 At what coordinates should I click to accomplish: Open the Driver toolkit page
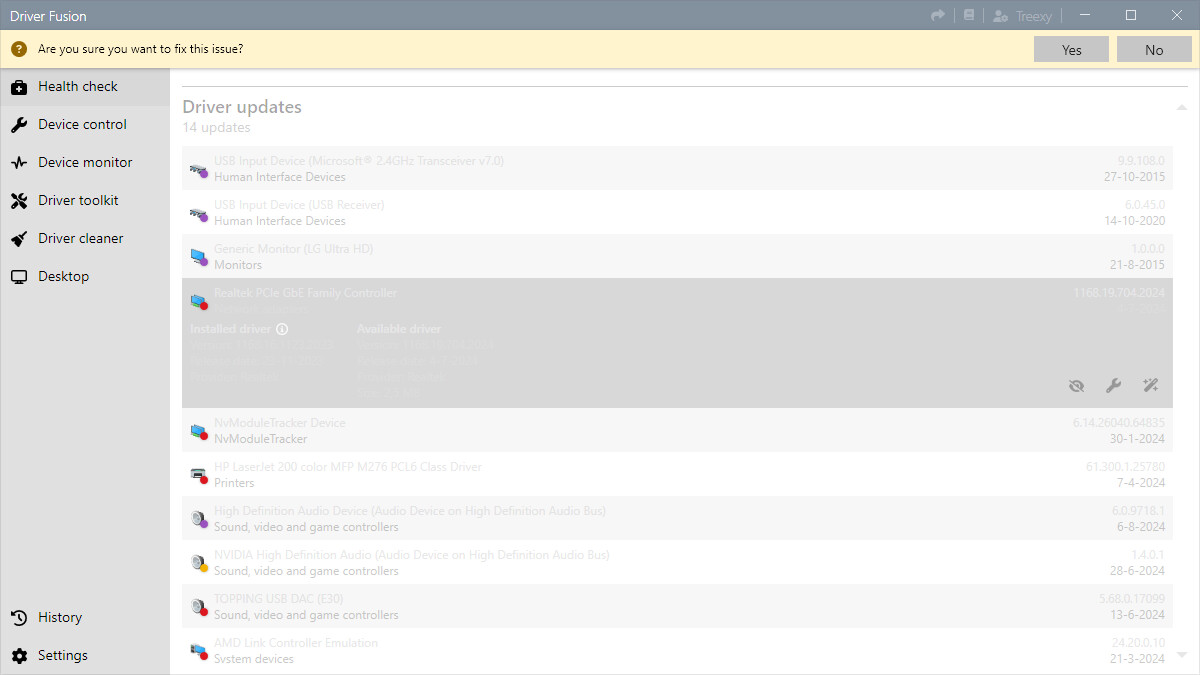84,201
